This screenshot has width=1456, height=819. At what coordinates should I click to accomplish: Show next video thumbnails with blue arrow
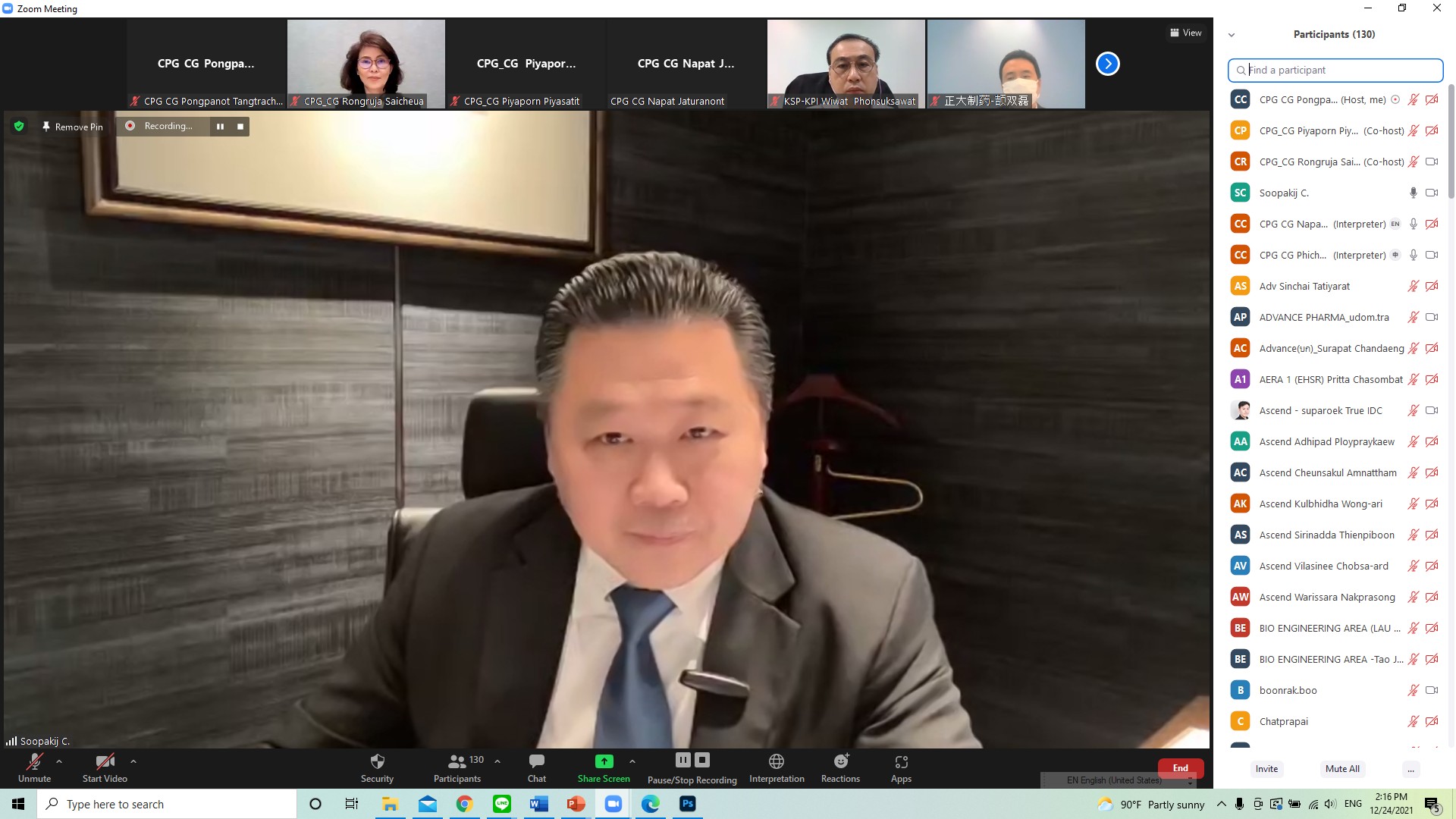click(x=1107, y=64)
